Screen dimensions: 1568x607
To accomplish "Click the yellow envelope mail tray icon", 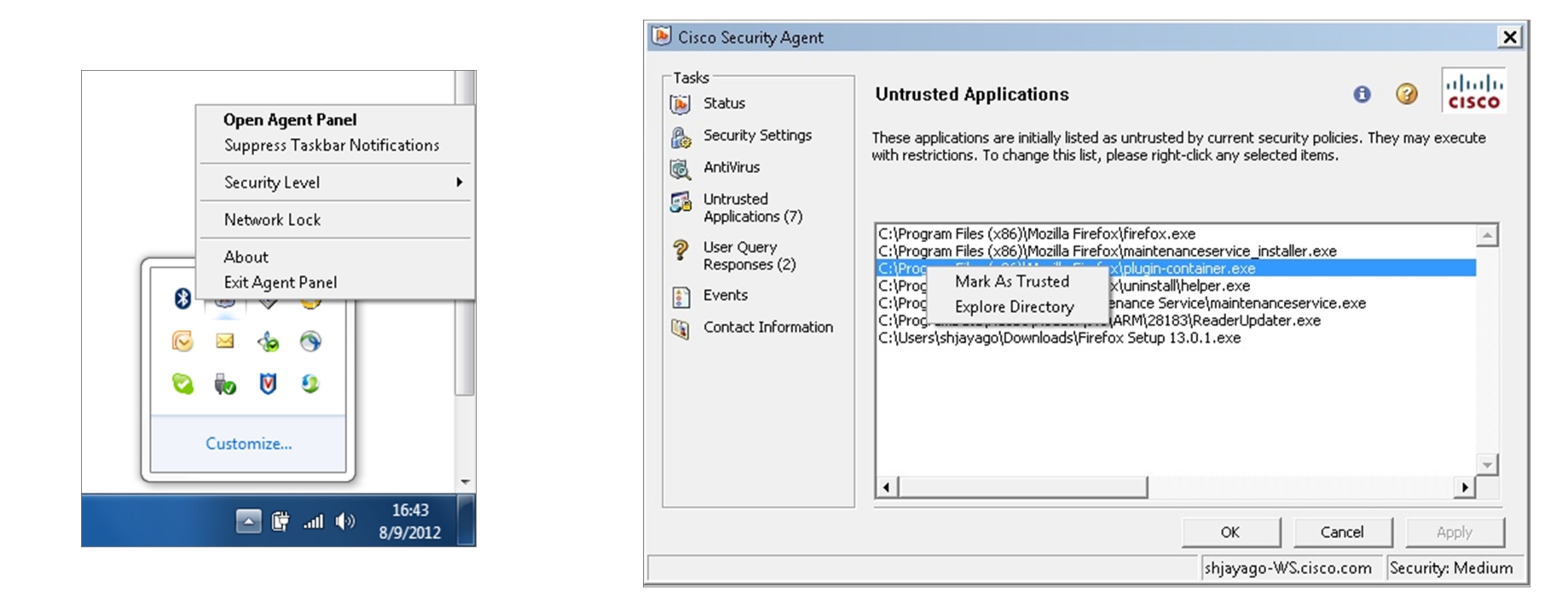I will tap(225, 341).
